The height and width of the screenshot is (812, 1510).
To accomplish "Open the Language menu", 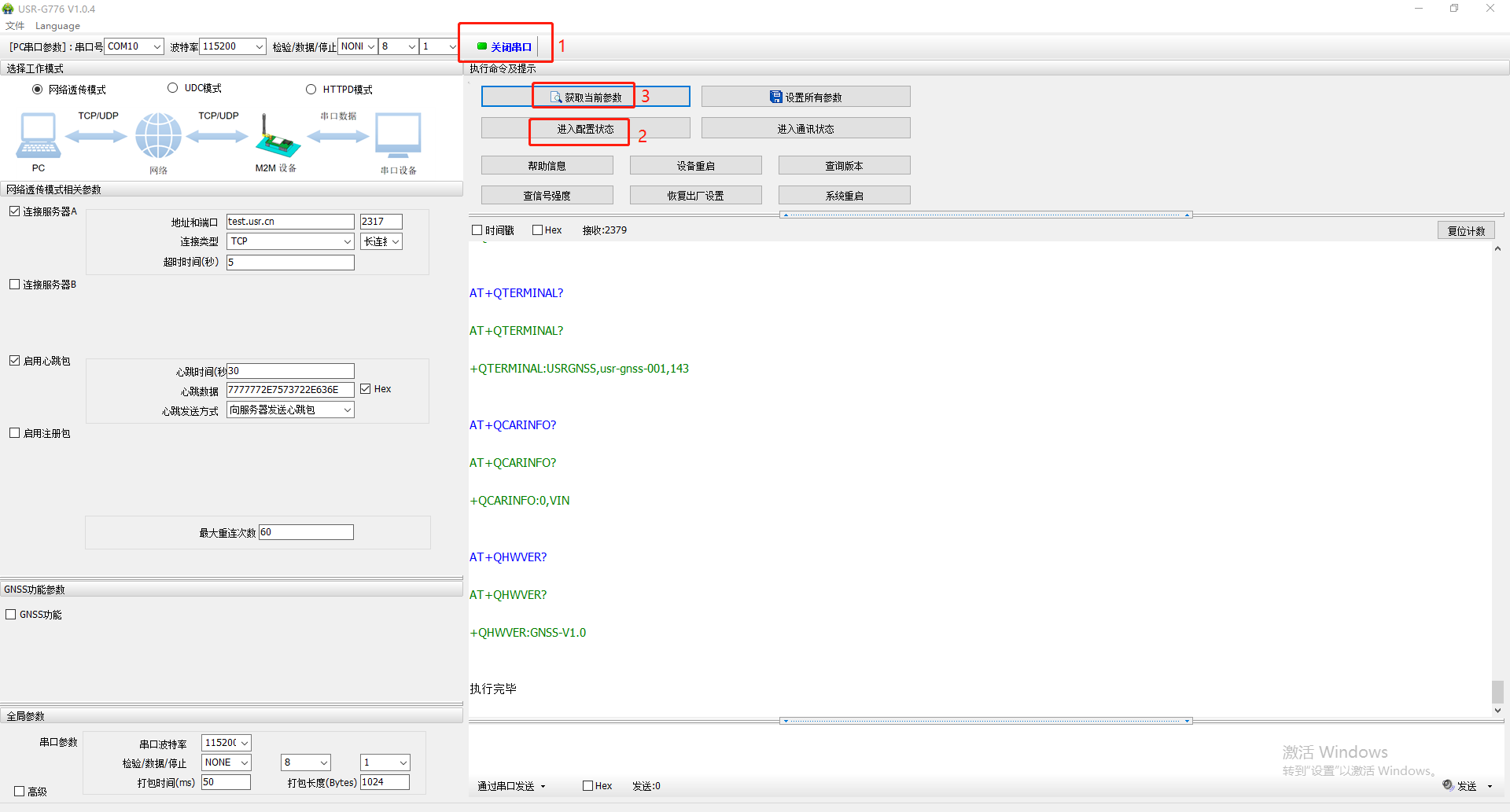I will point(57,26).
